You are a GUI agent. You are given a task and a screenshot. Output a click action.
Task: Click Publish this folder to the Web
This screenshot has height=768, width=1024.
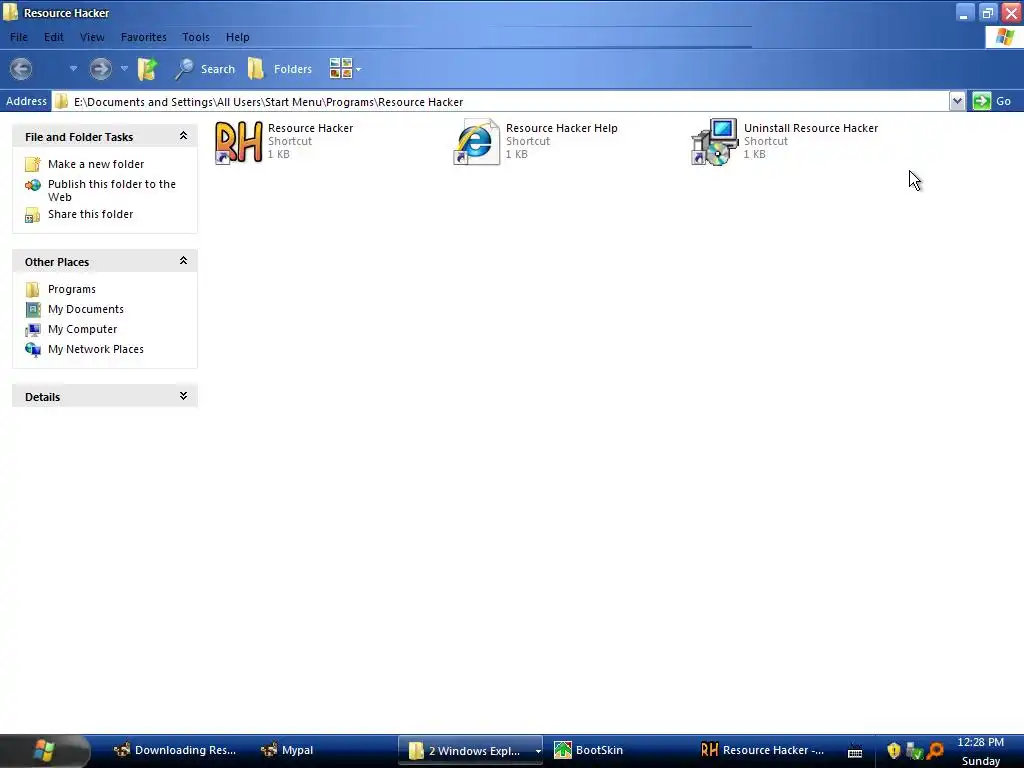tap(112, 191)
